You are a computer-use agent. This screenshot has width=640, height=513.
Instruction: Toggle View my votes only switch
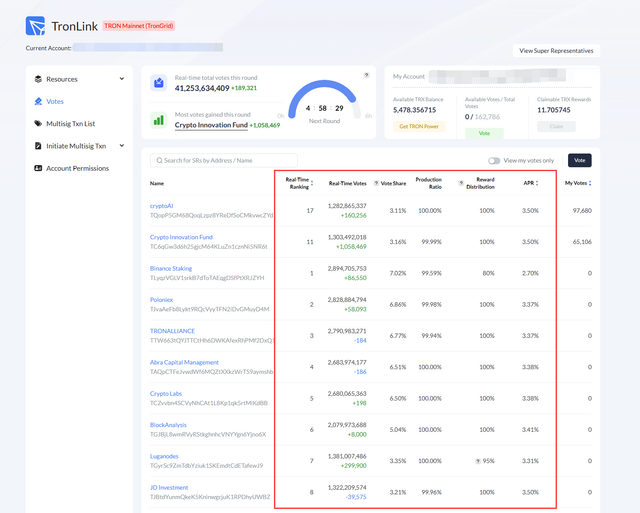click(x=494, y=161)
